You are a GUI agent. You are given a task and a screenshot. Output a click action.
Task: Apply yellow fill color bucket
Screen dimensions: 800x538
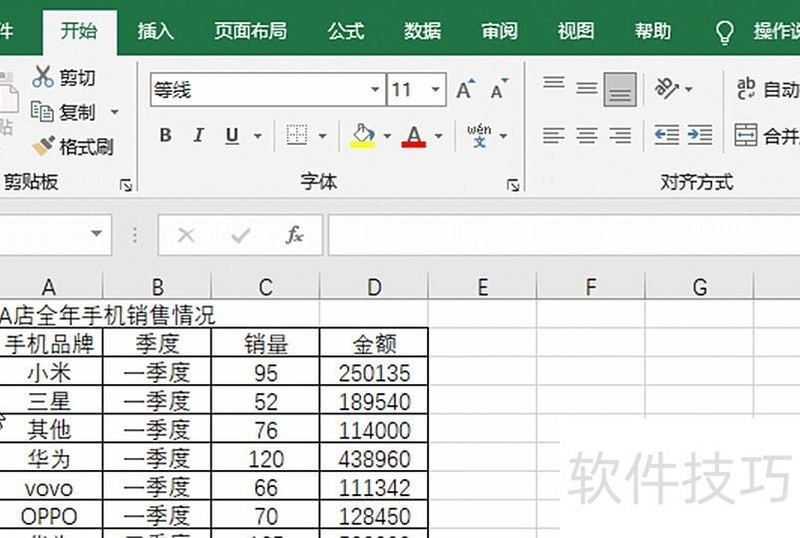click(363, 136)
